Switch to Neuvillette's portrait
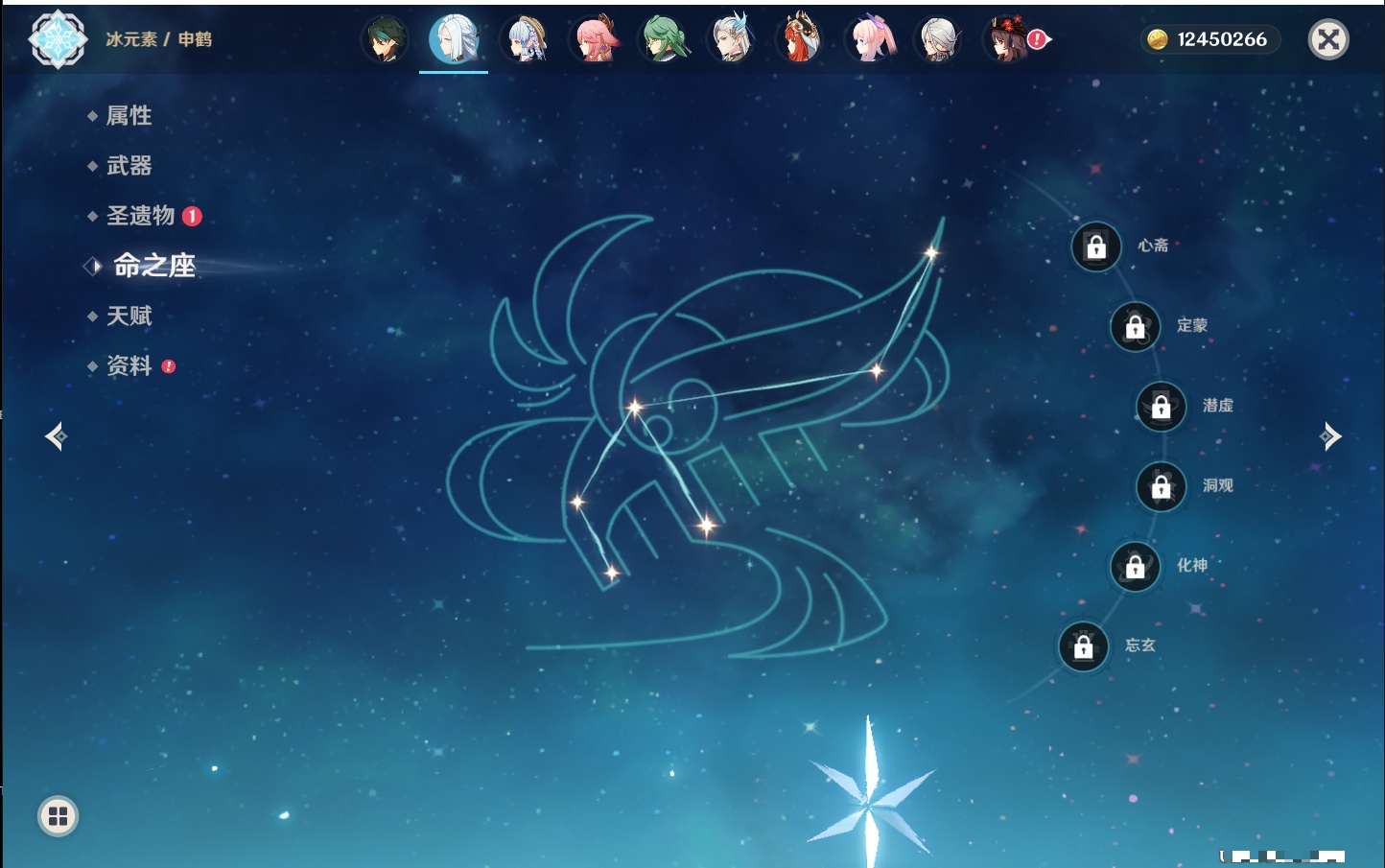Screen dimensions: 1385x868 point(732,39)
